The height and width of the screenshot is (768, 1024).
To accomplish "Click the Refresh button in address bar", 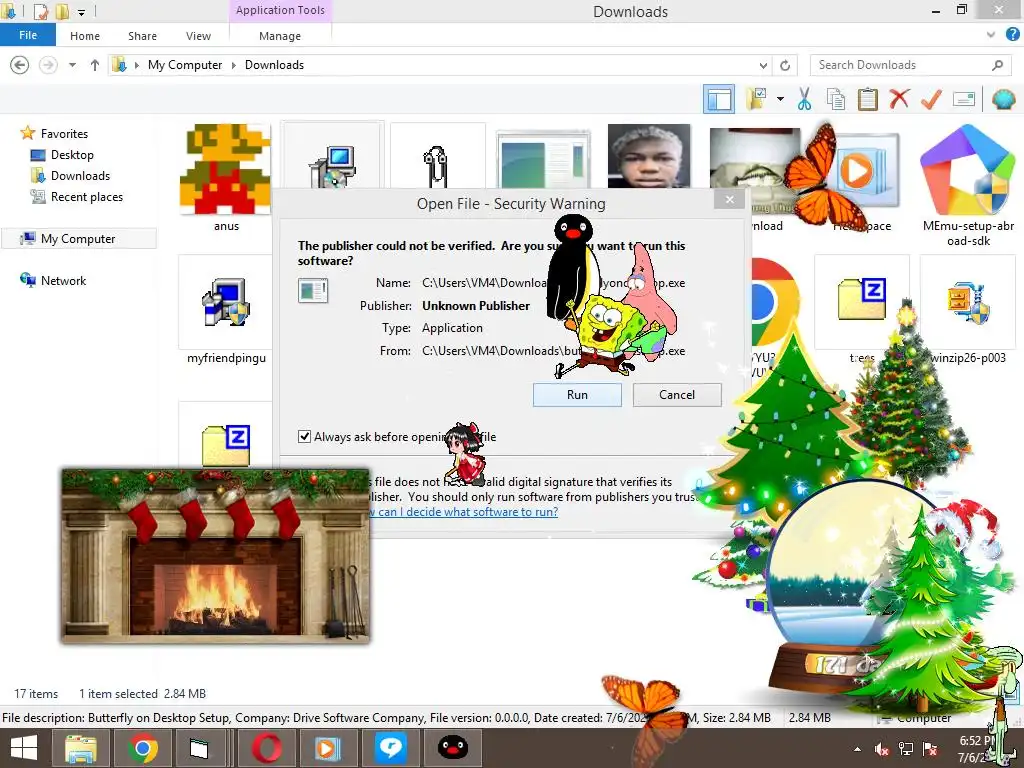I will (785, 65).
